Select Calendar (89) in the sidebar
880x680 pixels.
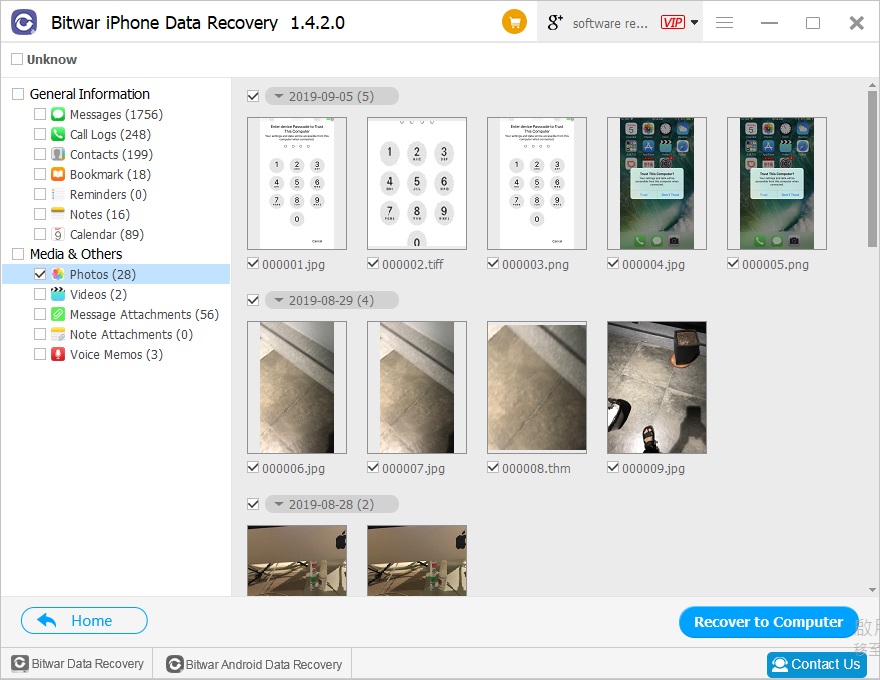tap(107, 234)
